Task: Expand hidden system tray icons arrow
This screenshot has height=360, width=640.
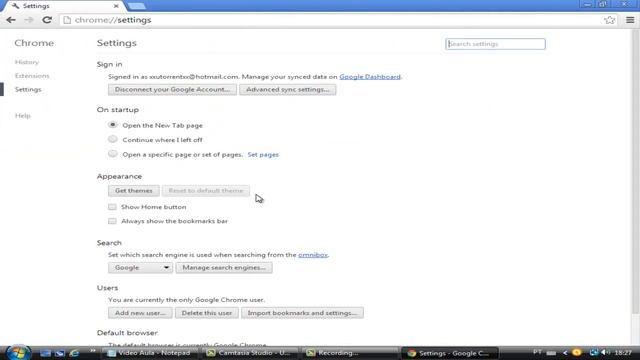Action: (x=565, y=353)
